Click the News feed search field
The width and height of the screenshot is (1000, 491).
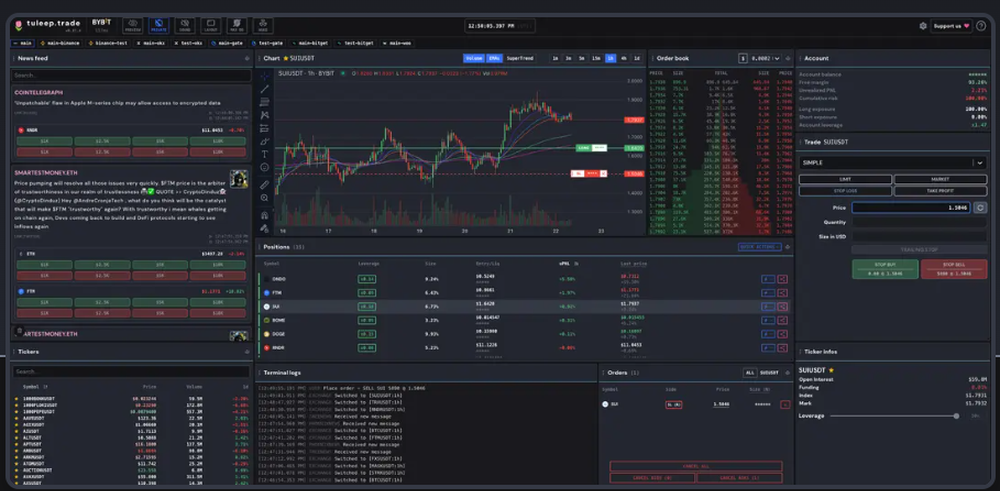pyautogui.click(x=131, y=75)
